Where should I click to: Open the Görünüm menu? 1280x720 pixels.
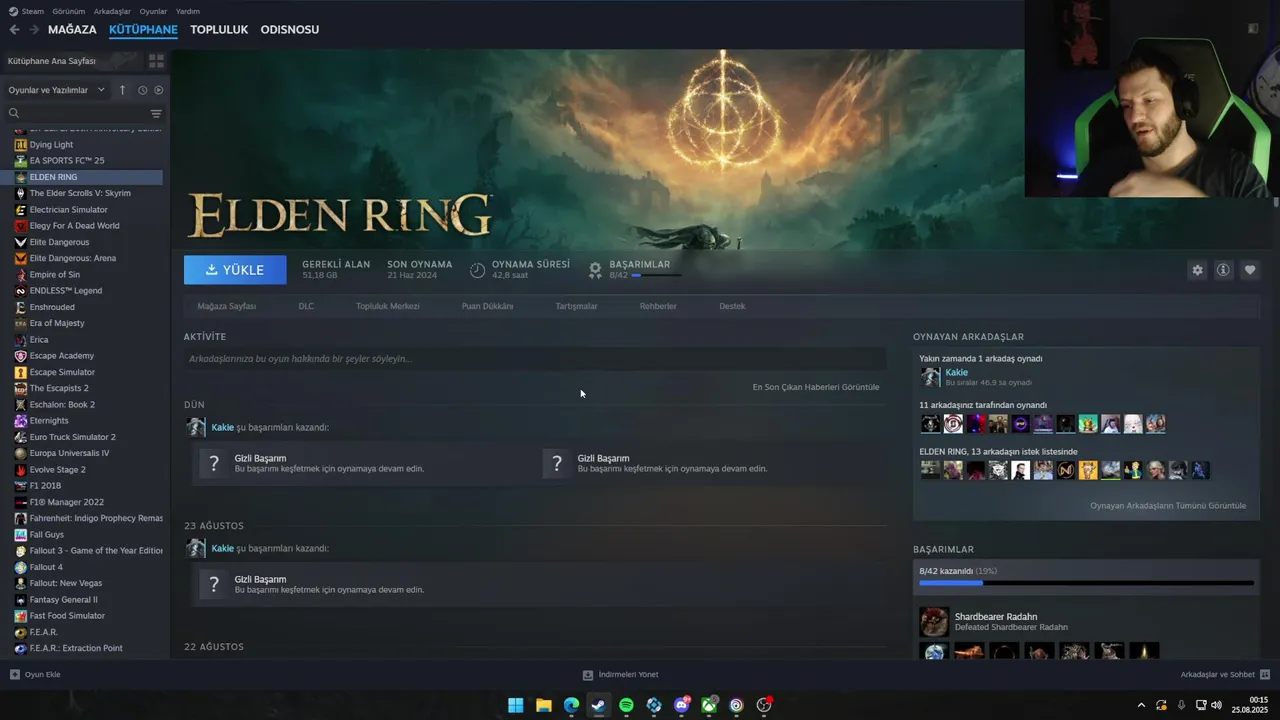tap(69, 11)
